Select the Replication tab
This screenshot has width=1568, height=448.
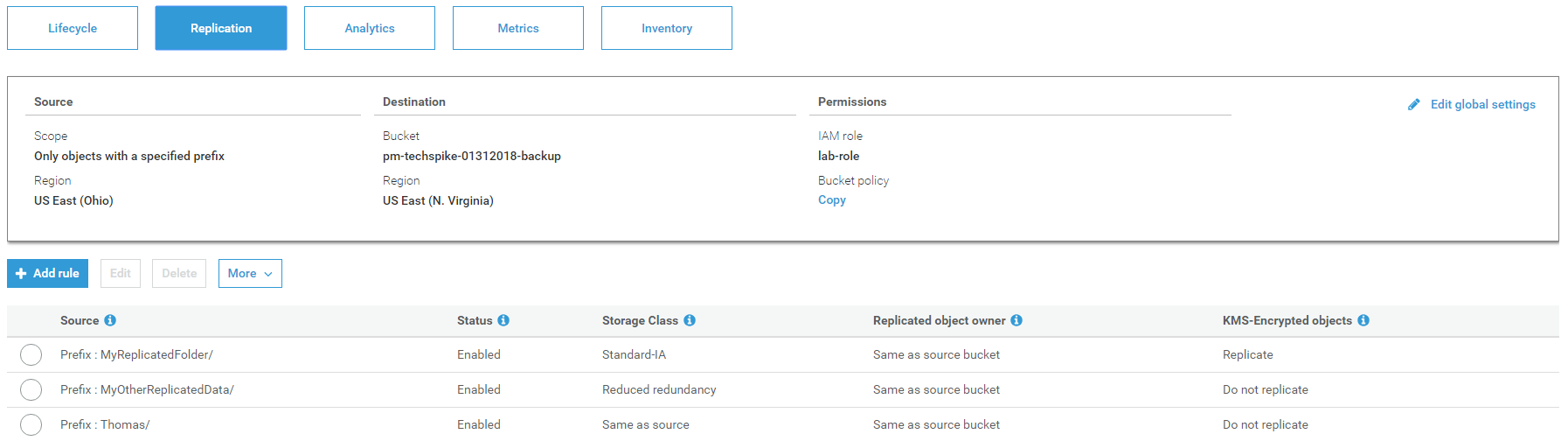[x=221, y=28]
